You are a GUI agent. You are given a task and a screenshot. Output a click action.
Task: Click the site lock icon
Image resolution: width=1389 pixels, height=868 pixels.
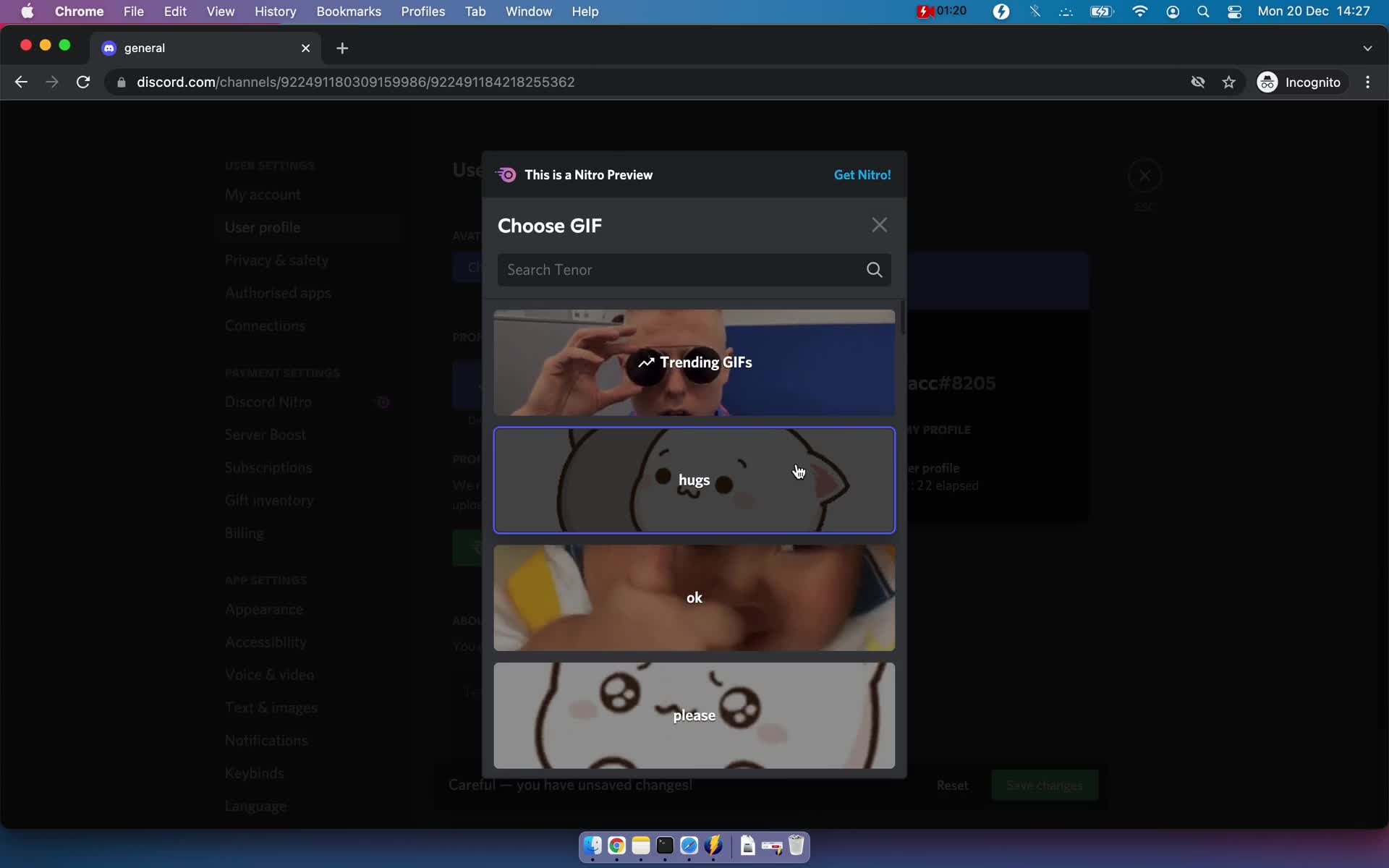click(121, 82)
